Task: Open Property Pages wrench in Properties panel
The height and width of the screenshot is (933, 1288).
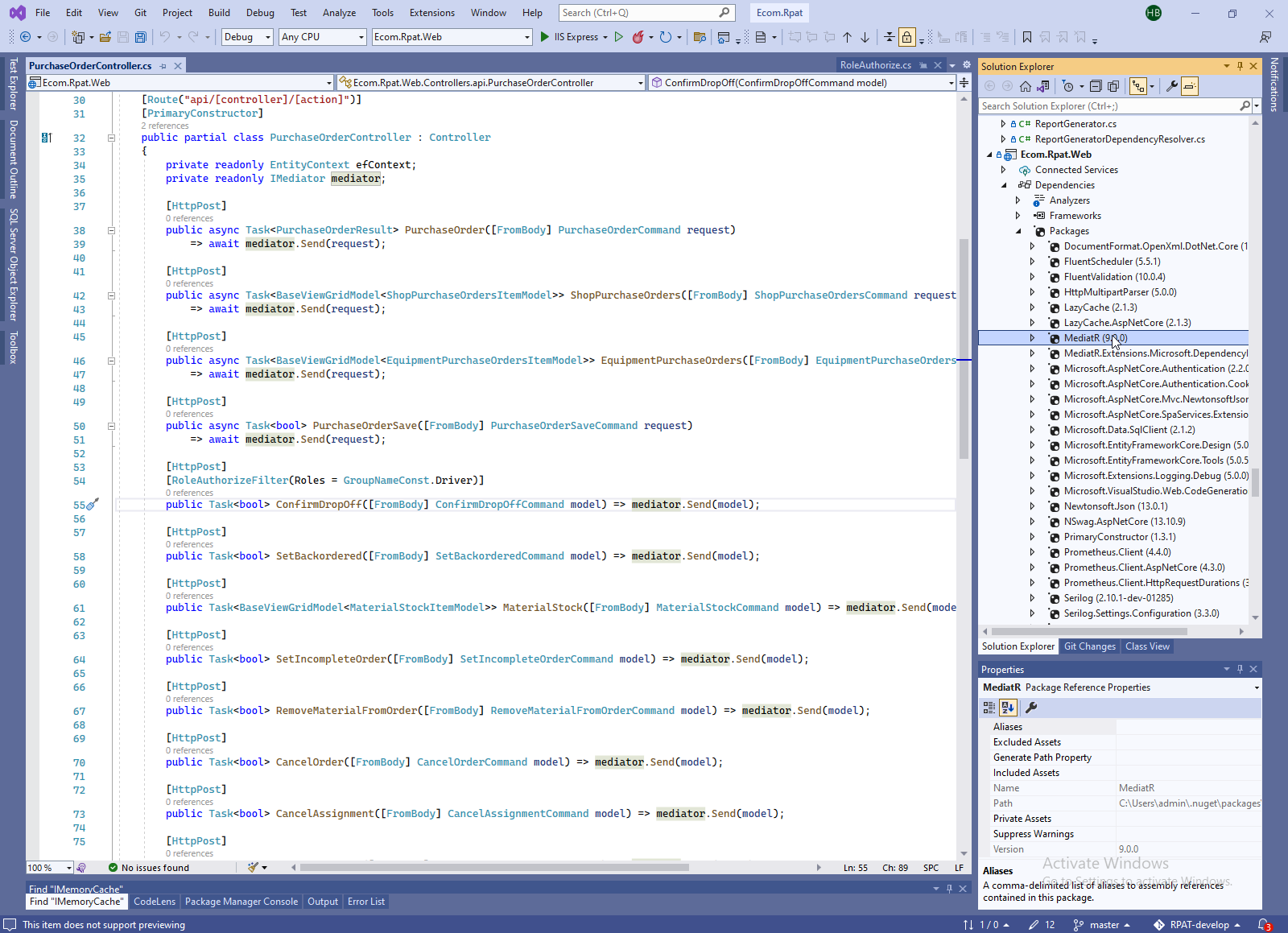Action: click(x=1031, y=708)
